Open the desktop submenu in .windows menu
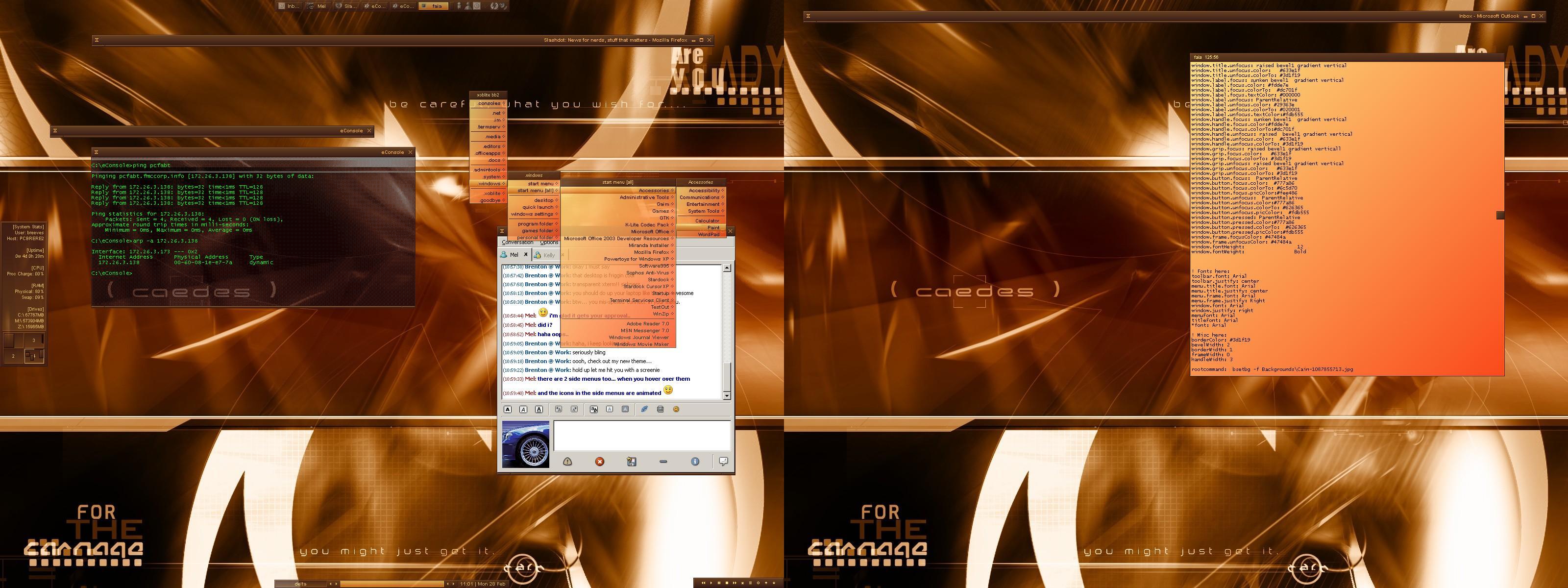 [534, 200]
